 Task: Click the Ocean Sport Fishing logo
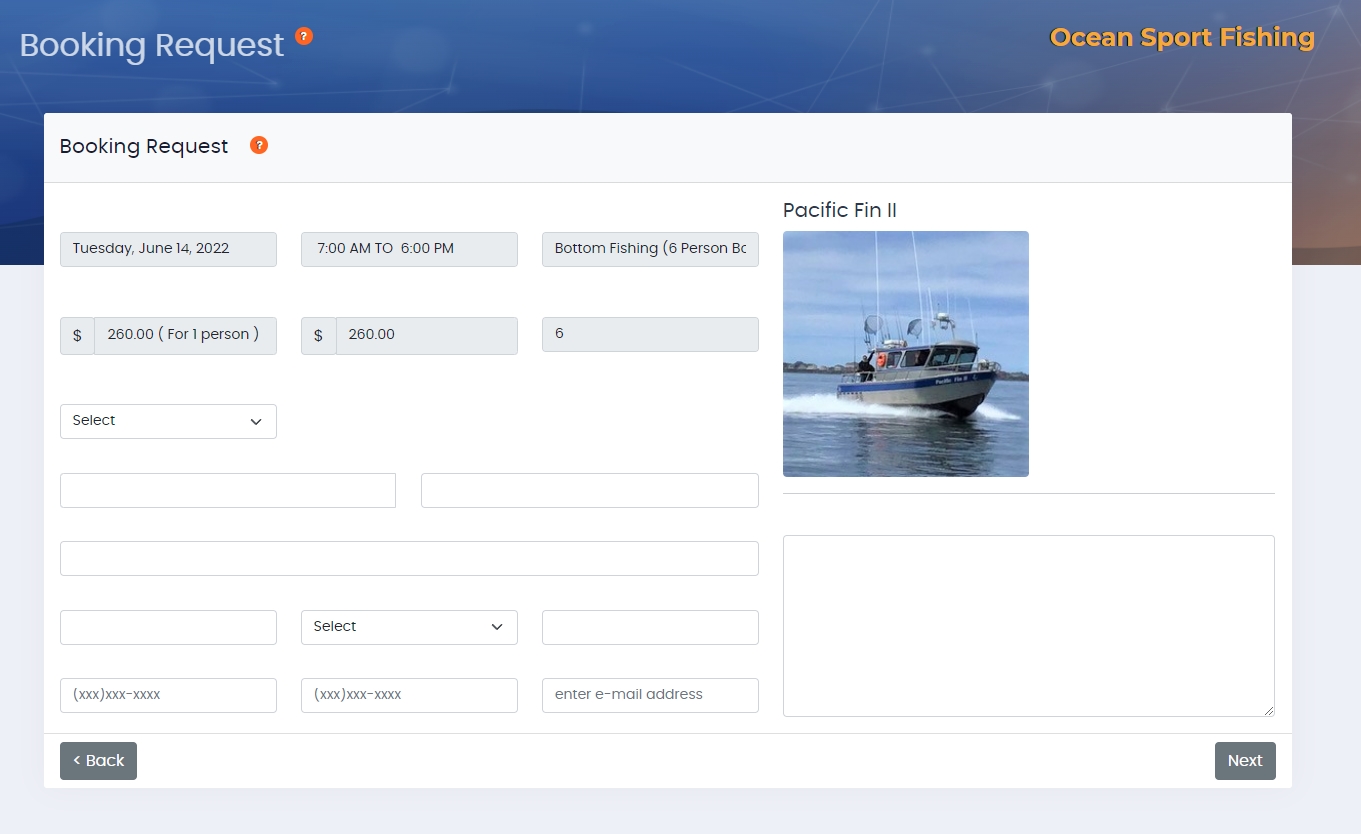pos(1181,38)
